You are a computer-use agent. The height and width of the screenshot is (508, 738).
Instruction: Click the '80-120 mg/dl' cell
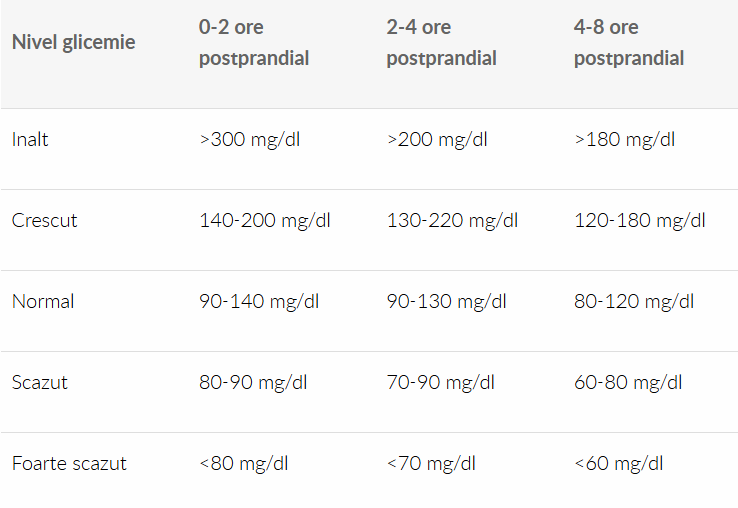tap(634, 301)
